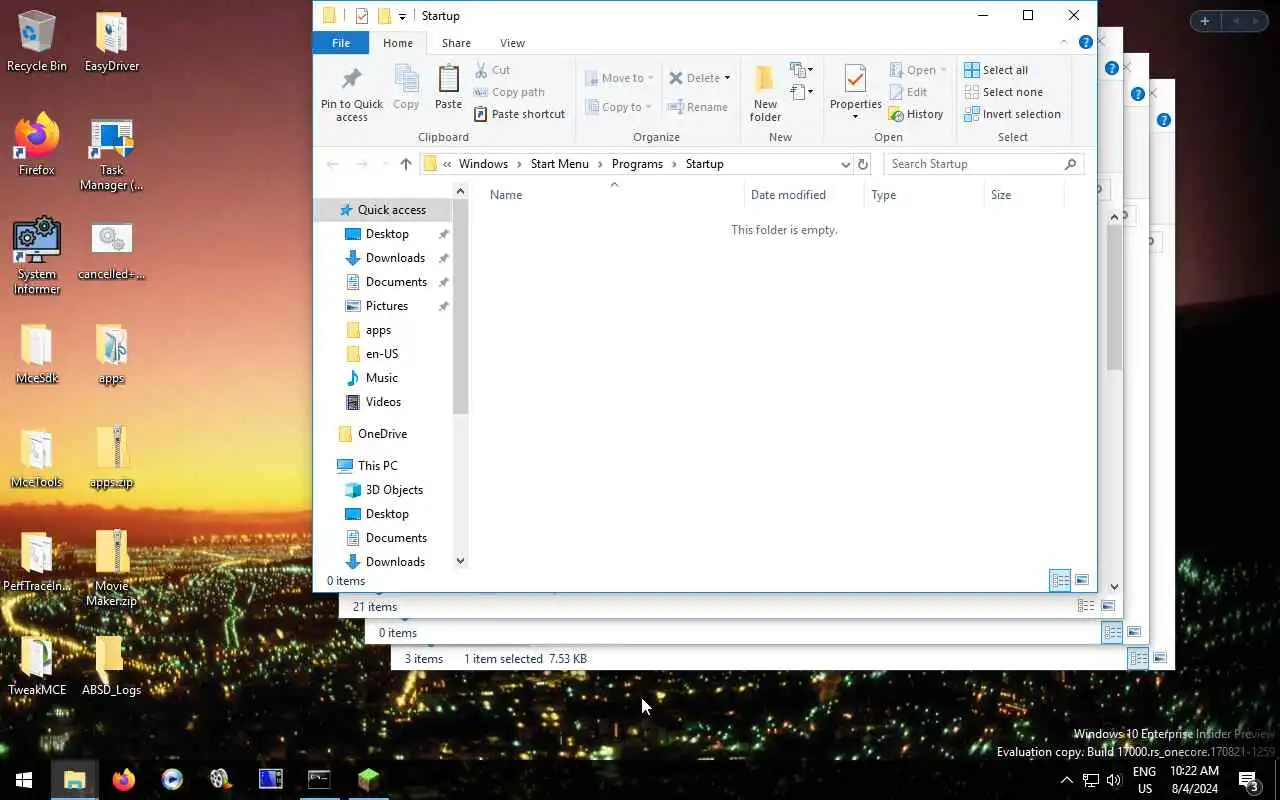Expand hidden path segments chevron in address bar
Viewport: 1280px width, 800px height.
coord(447,164)
